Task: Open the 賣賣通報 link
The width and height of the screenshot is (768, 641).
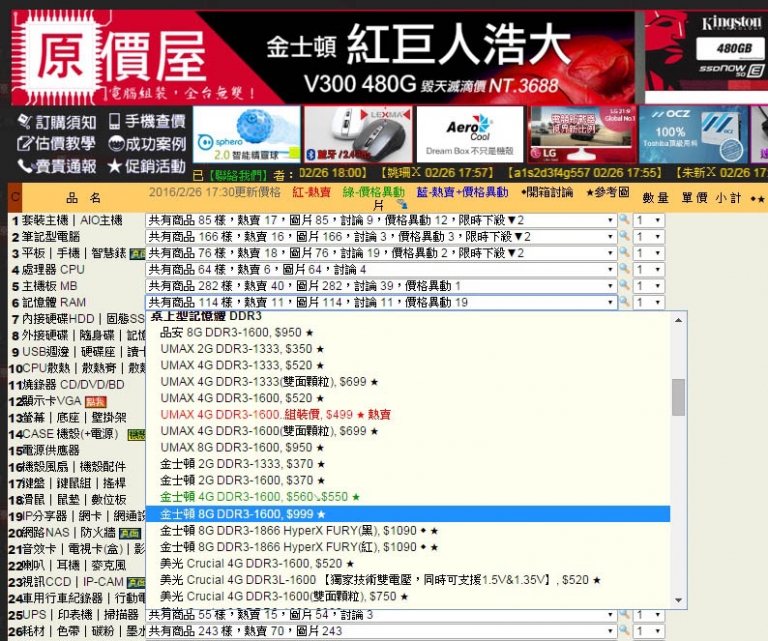Action: pos(56,166)
